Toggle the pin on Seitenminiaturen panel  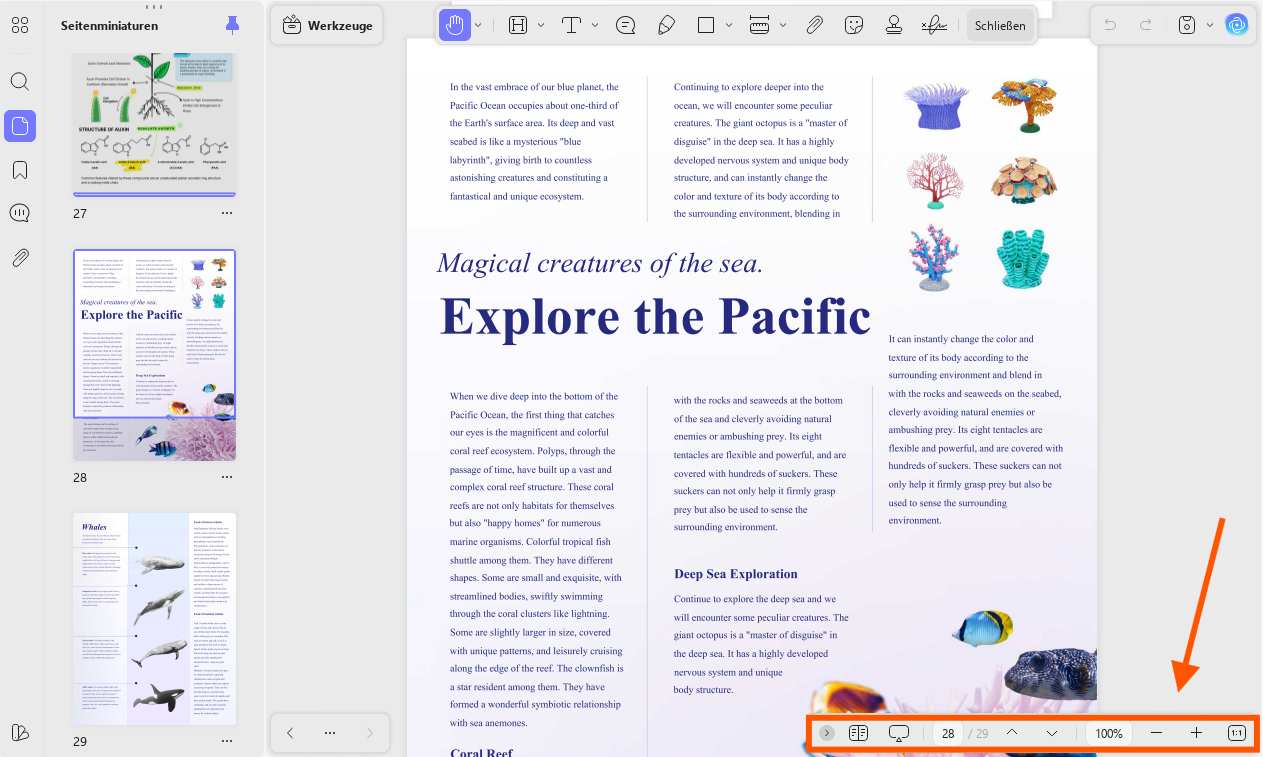(233, 25)
